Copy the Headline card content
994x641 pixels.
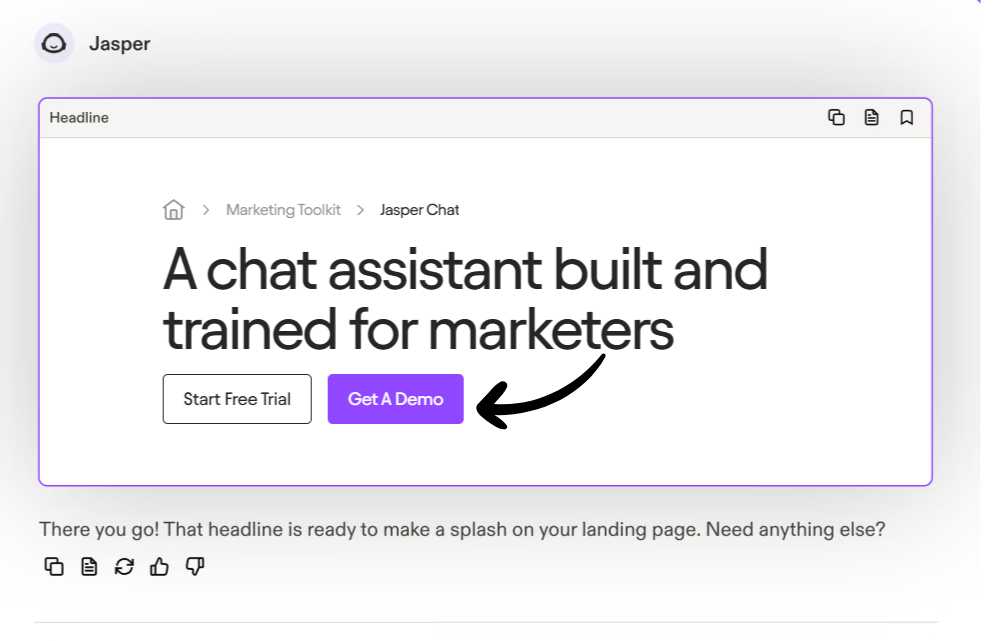(x=836, y=117)
